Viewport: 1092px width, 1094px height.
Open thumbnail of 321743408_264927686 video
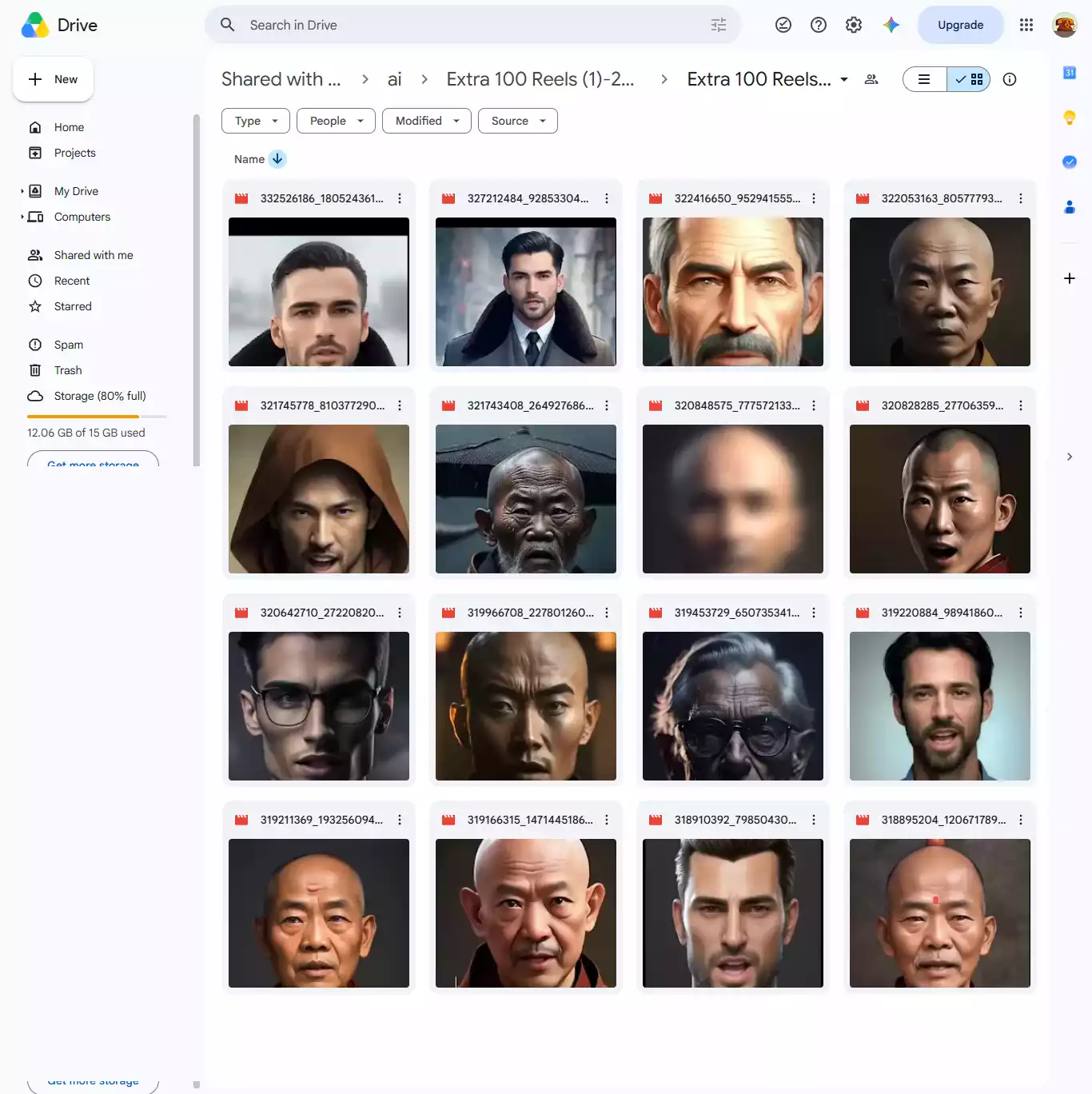pos(526,499)
